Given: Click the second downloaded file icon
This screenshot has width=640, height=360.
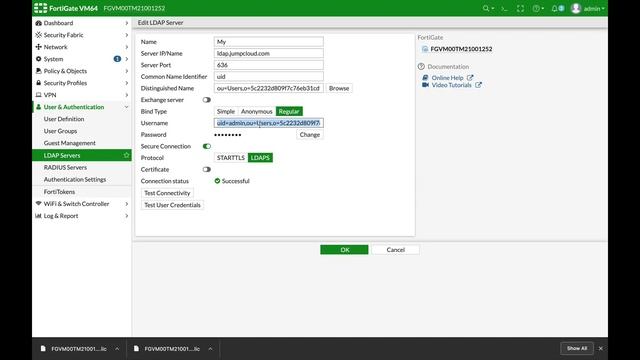Looking at the screenshot, I should (136, 349).
